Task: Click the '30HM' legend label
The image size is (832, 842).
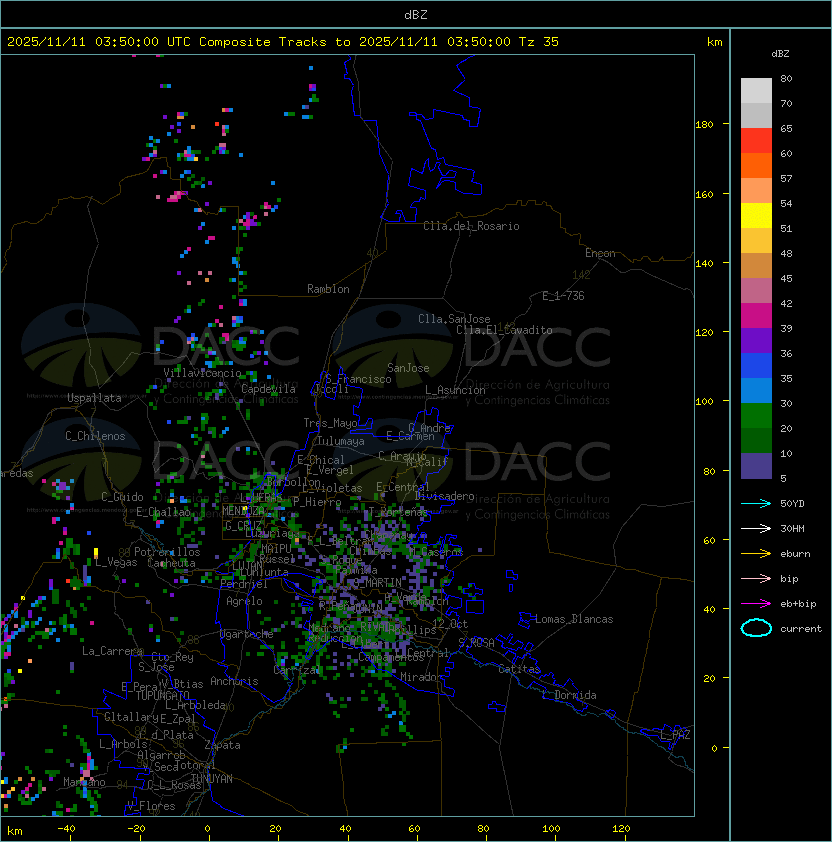Action: tap(792, 529)
